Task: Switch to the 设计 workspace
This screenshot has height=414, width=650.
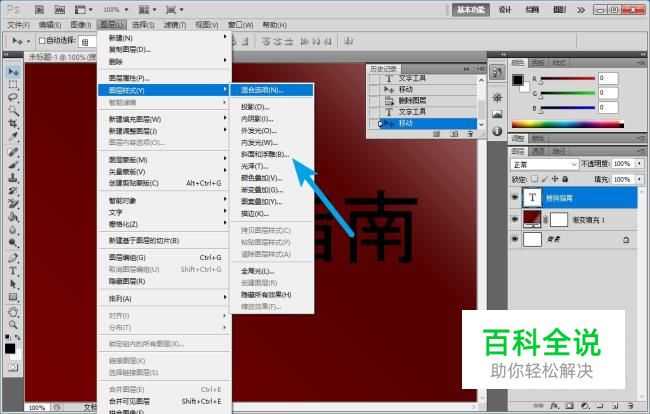Action: tap(505, 10)
